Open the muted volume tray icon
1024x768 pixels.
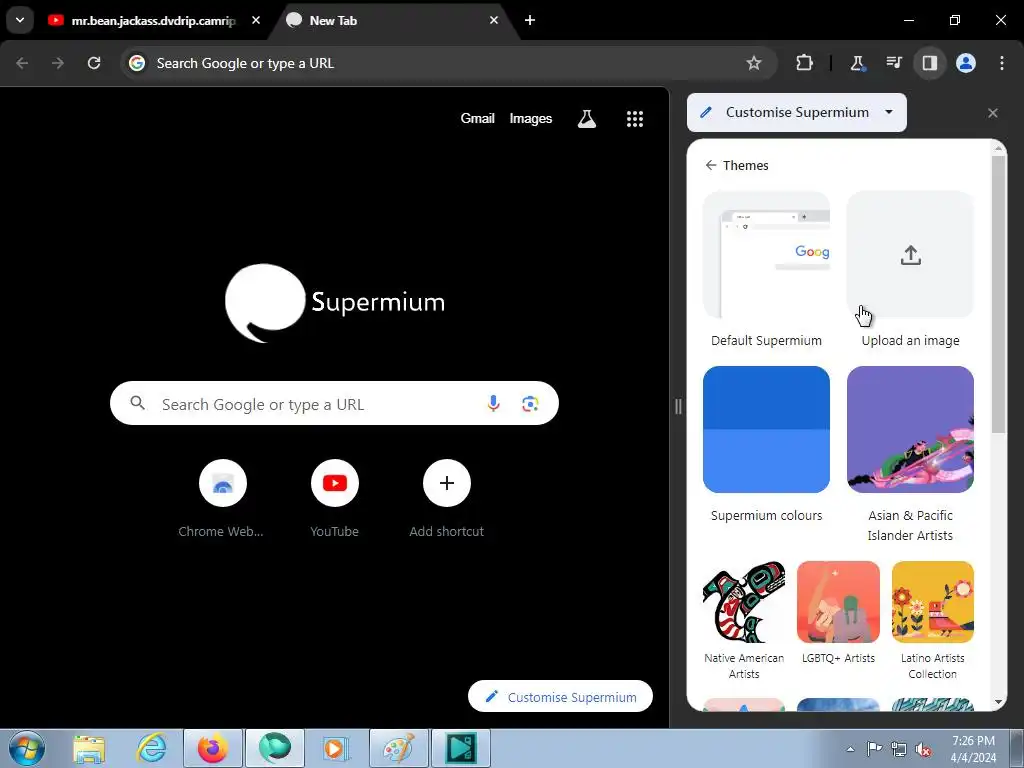click(923, 749)
